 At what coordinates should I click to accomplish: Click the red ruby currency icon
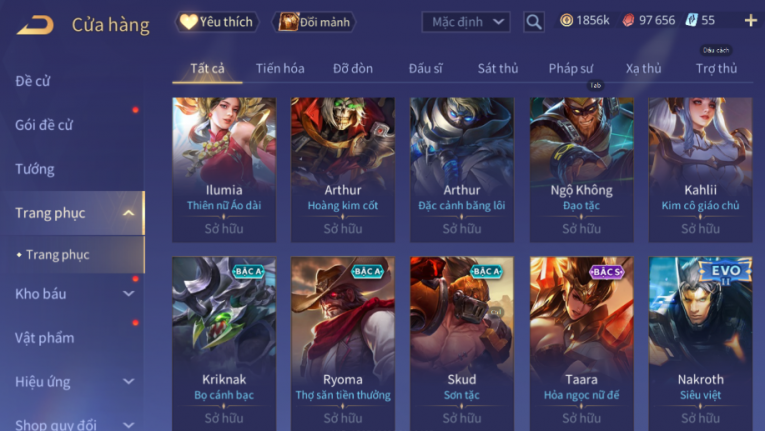[x=628, y=21]
